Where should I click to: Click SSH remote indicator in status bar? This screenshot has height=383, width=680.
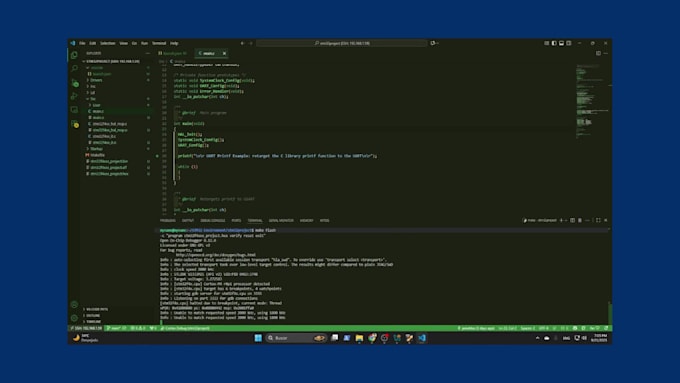click(86, 328)
